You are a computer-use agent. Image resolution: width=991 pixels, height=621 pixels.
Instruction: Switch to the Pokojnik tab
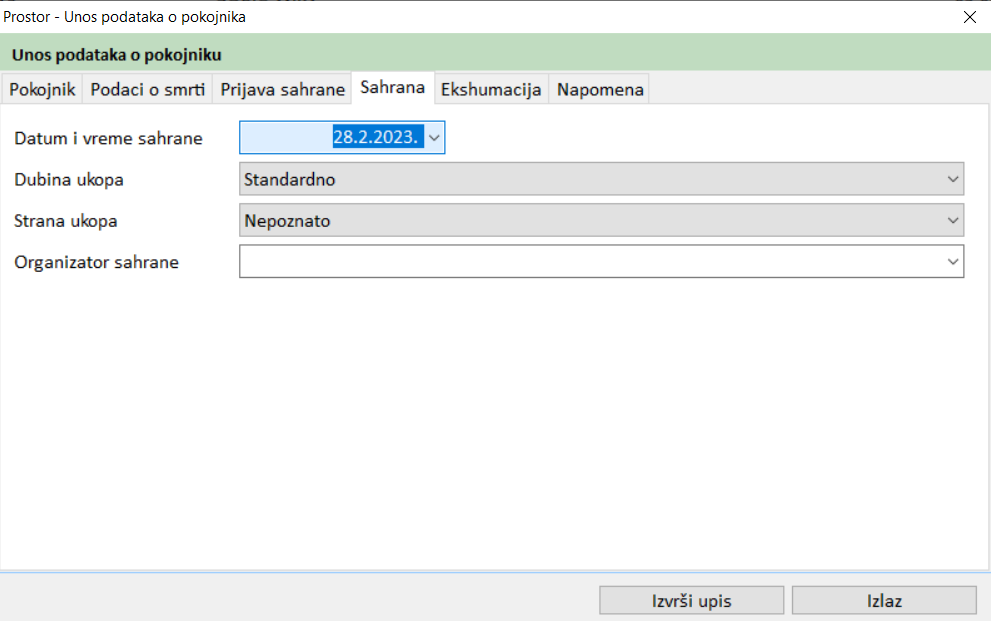pyautogui.click(x=42, y=89)
